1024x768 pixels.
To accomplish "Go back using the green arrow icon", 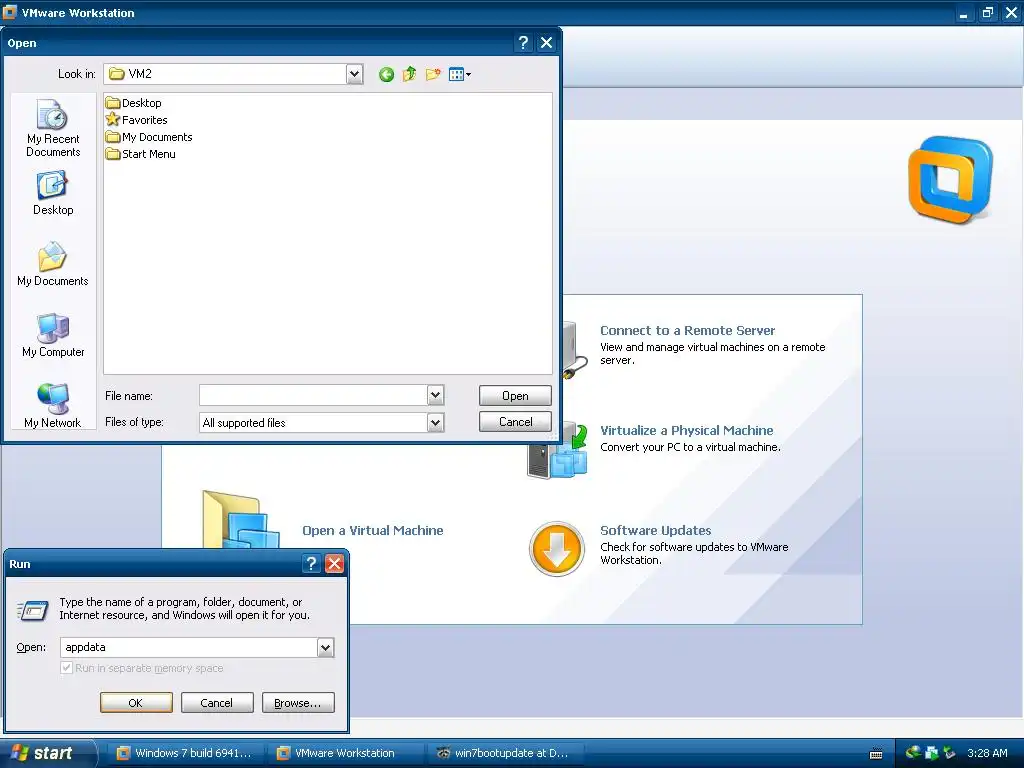I will click(386, 74).
